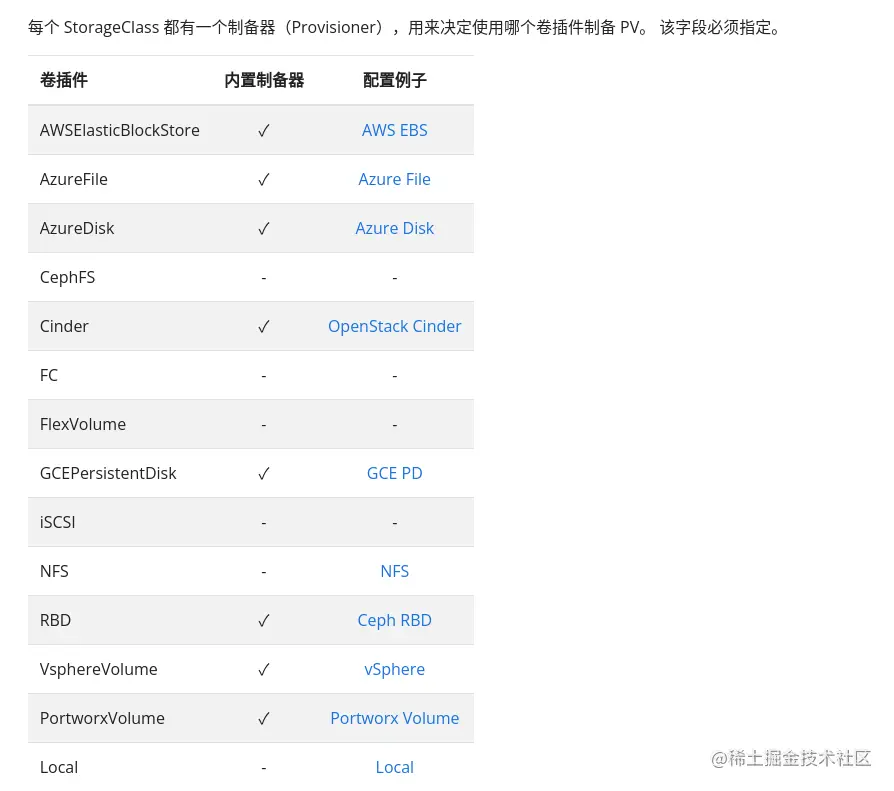Click the 内置制备器 column header
Image resolution: width=894 pixels, height=791 pixels.
coord(264,80)
